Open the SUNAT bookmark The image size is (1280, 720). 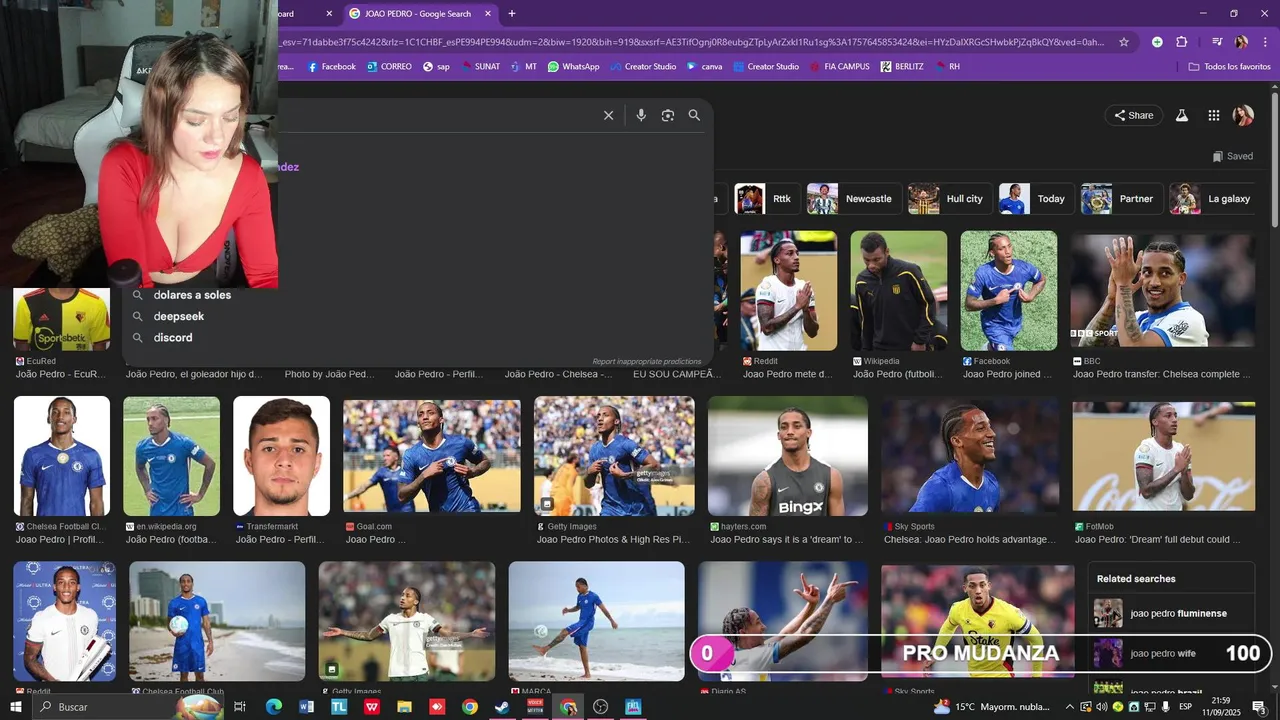(480, 67)
